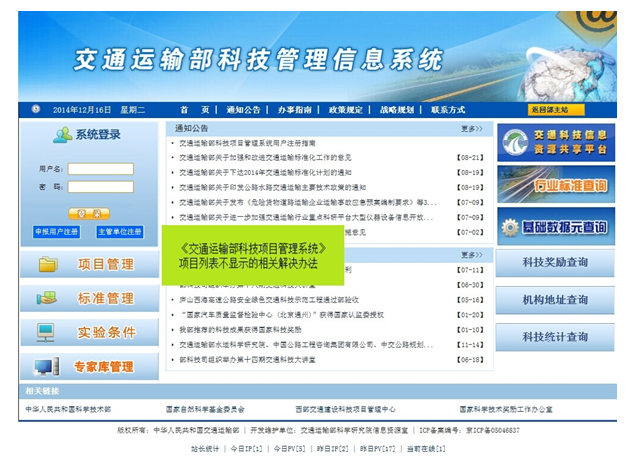This screenshot has height=457, width=637.
Task: Click the orange 登录 button
Action: tap(89, 214)
